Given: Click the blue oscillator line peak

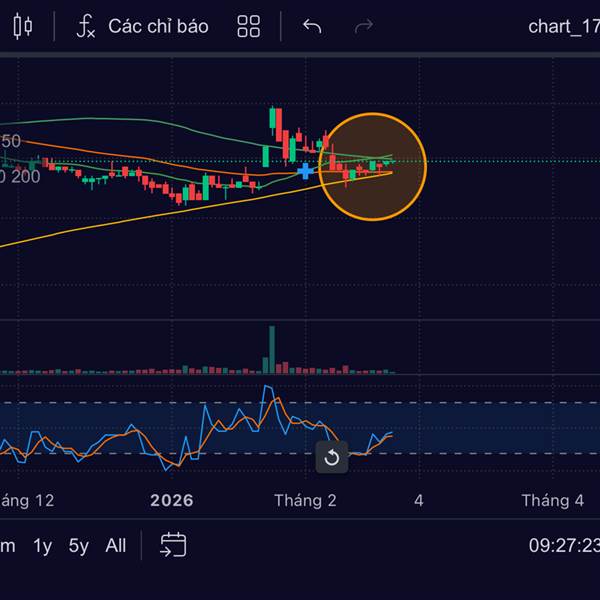Looking at the screenshot, I should click(267, 388).
